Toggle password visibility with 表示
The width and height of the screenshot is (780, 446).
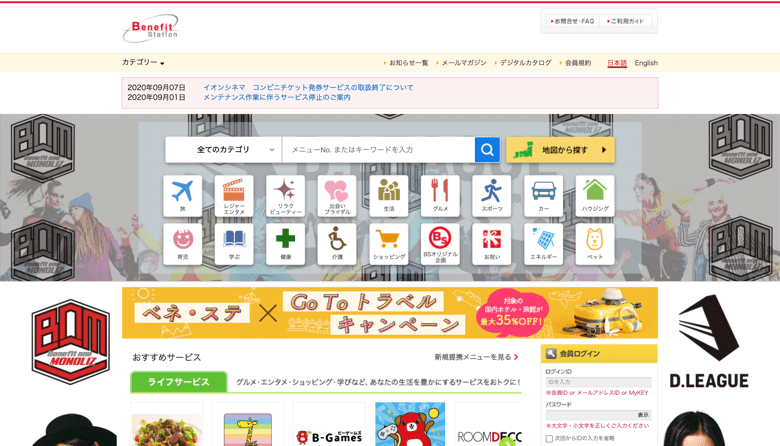643,414
